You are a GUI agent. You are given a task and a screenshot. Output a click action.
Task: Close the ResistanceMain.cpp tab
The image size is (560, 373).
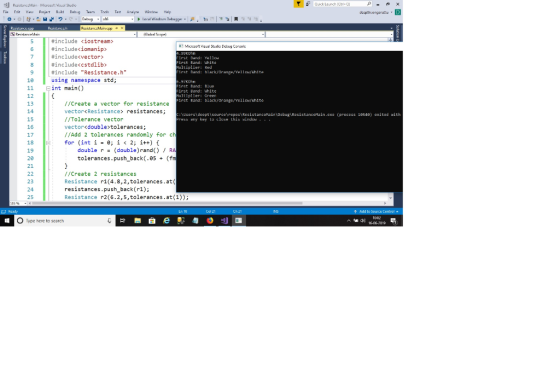[x=122, y=28]
